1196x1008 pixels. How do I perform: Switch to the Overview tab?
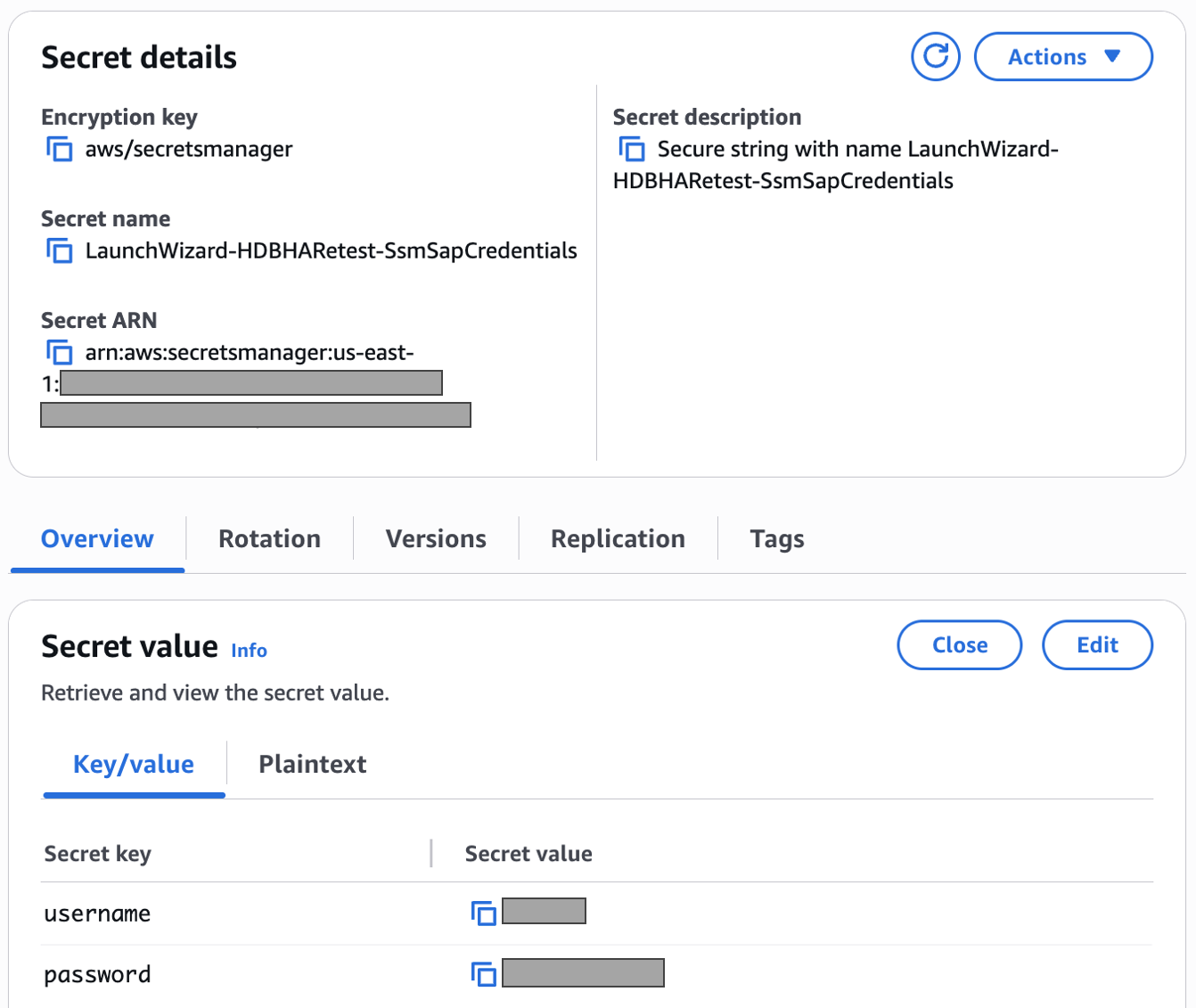pos(97,538)
